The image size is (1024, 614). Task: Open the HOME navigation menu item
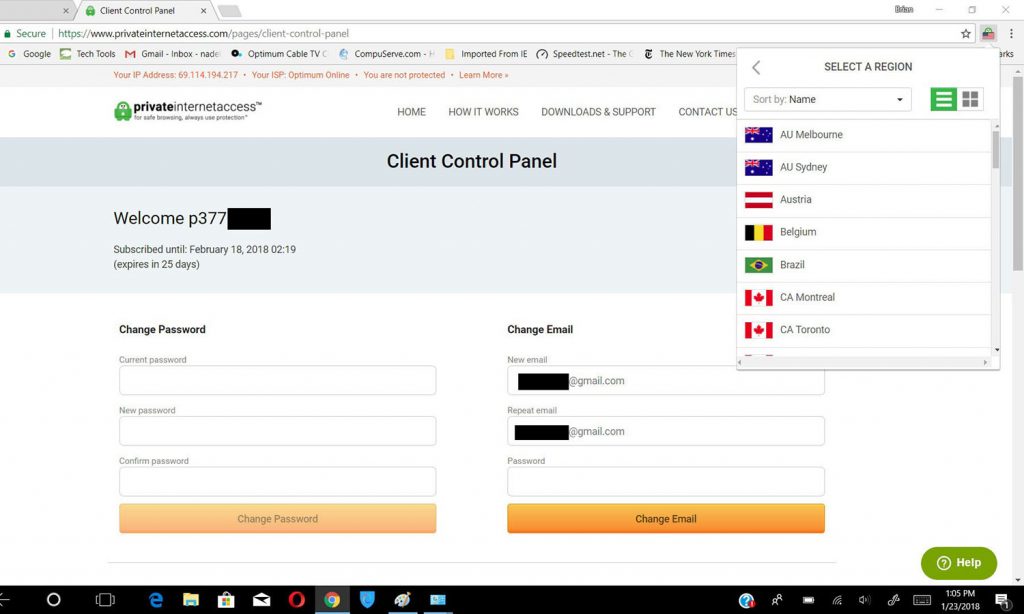click(x=411, y=112)
